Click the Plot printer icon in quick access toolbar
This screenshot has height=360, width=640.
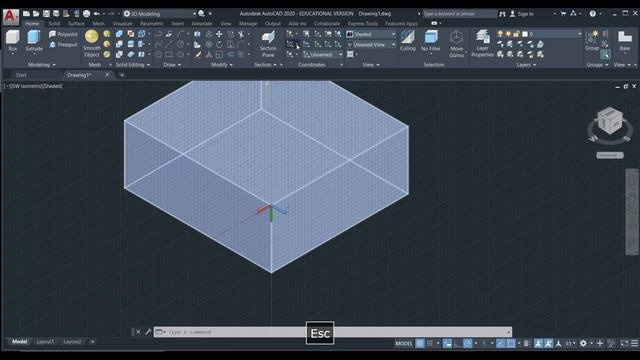[86, 14]
